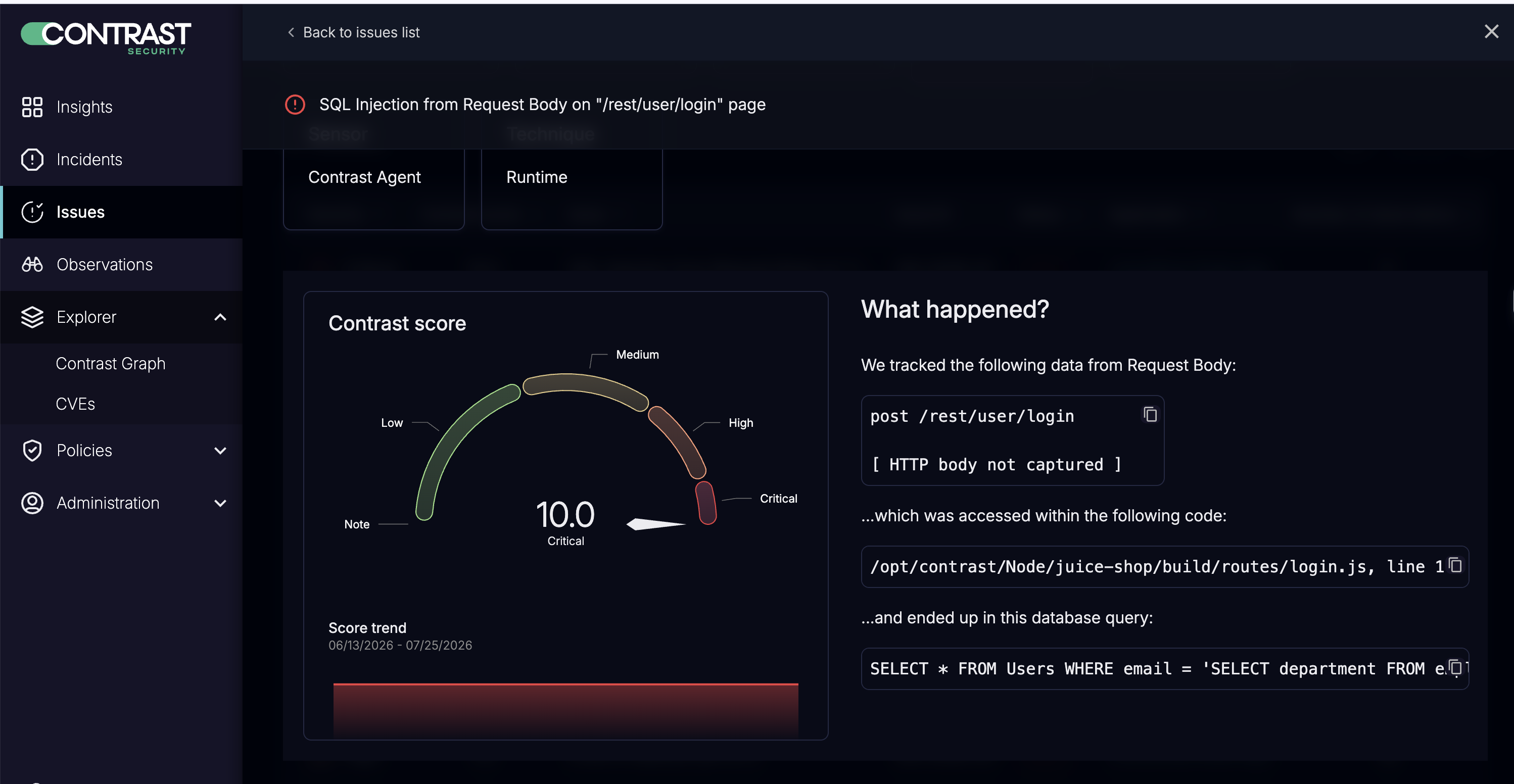
Task: Expand the Policies section chevron
Action: [x=220, y=451]
